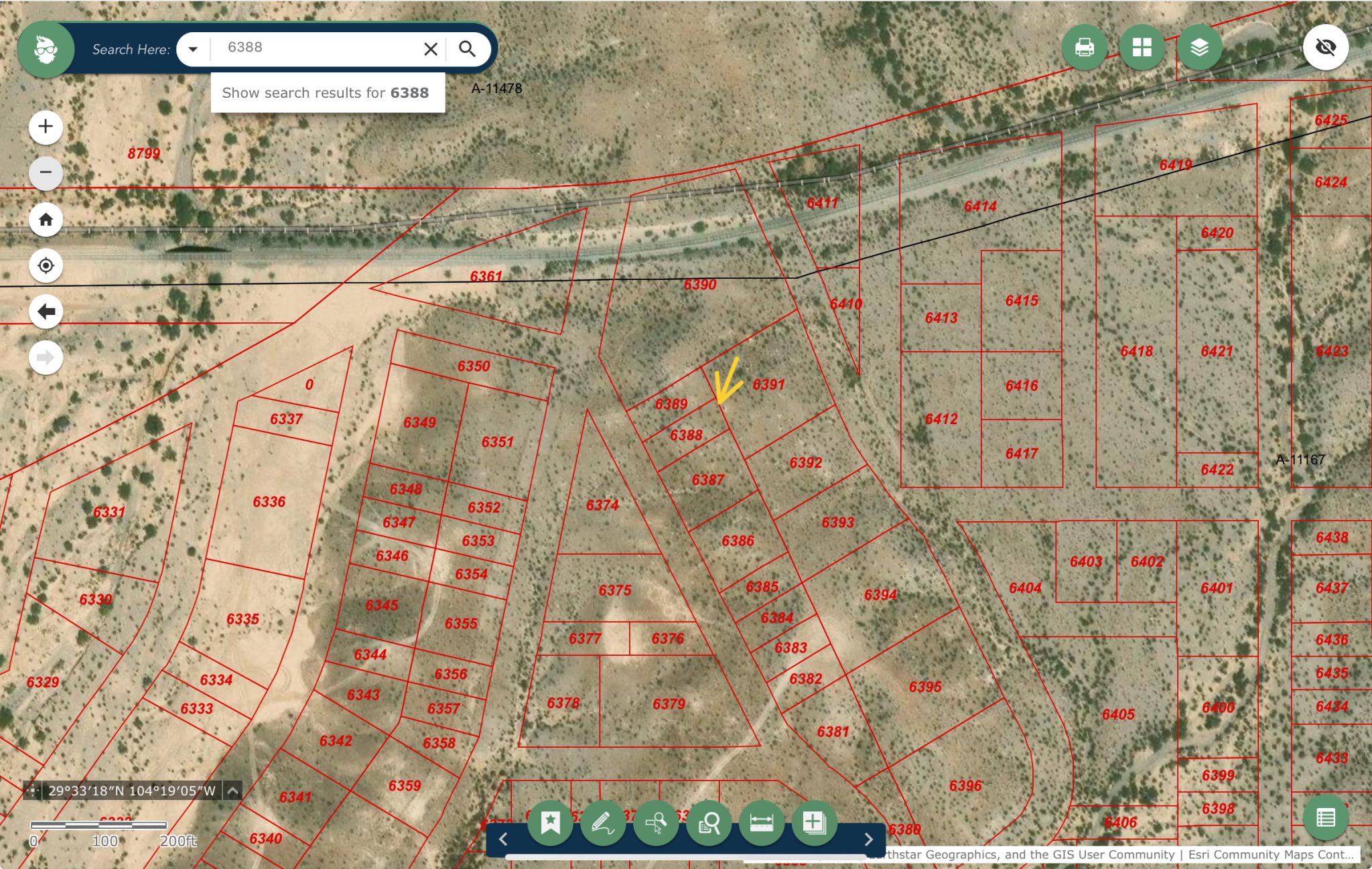The image size is (1372, 869).
Task: Go to previous map extent arrow
Action: tap(46, 312)
